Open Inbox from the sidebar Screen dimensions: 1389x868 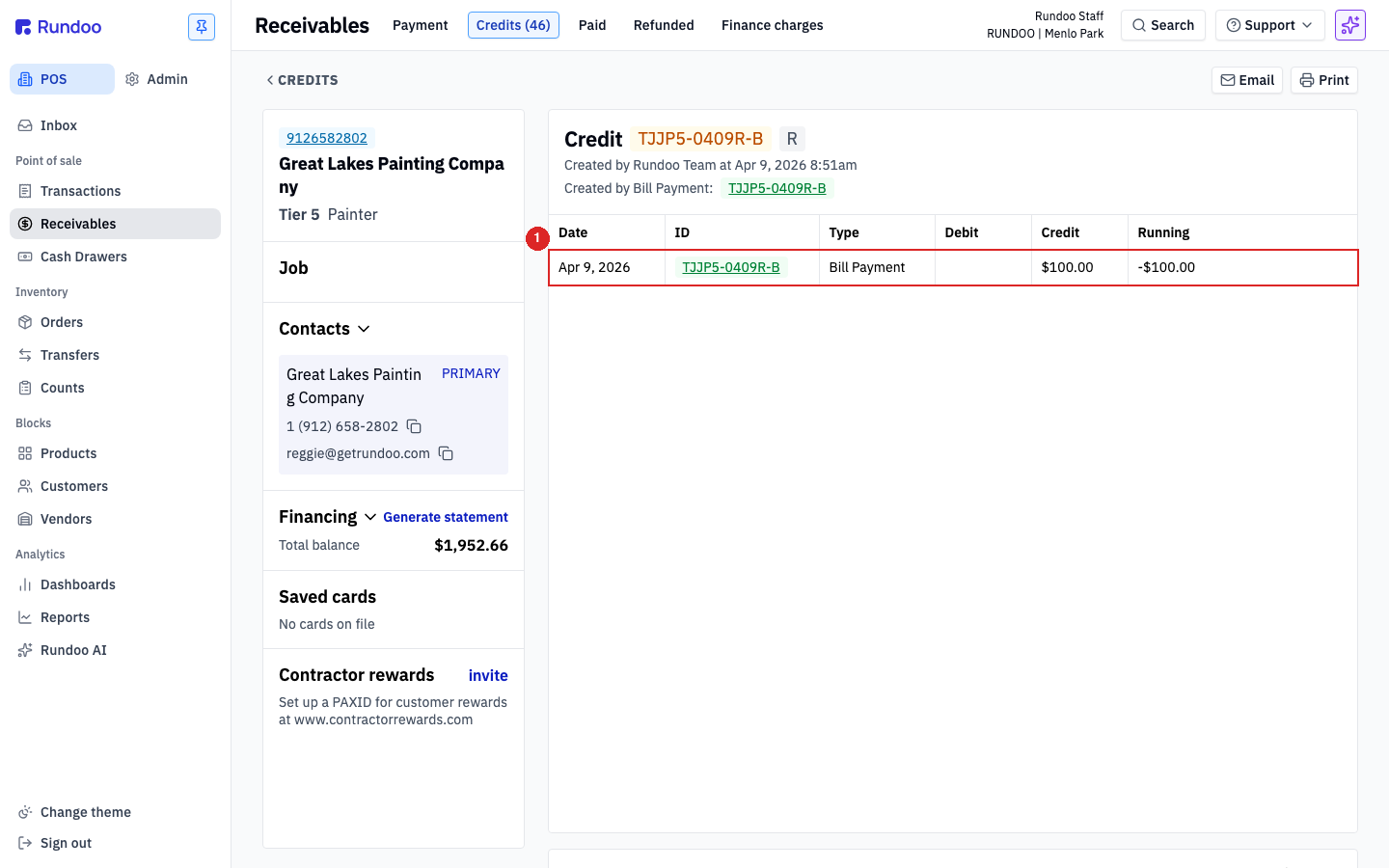tap(115, 125)
